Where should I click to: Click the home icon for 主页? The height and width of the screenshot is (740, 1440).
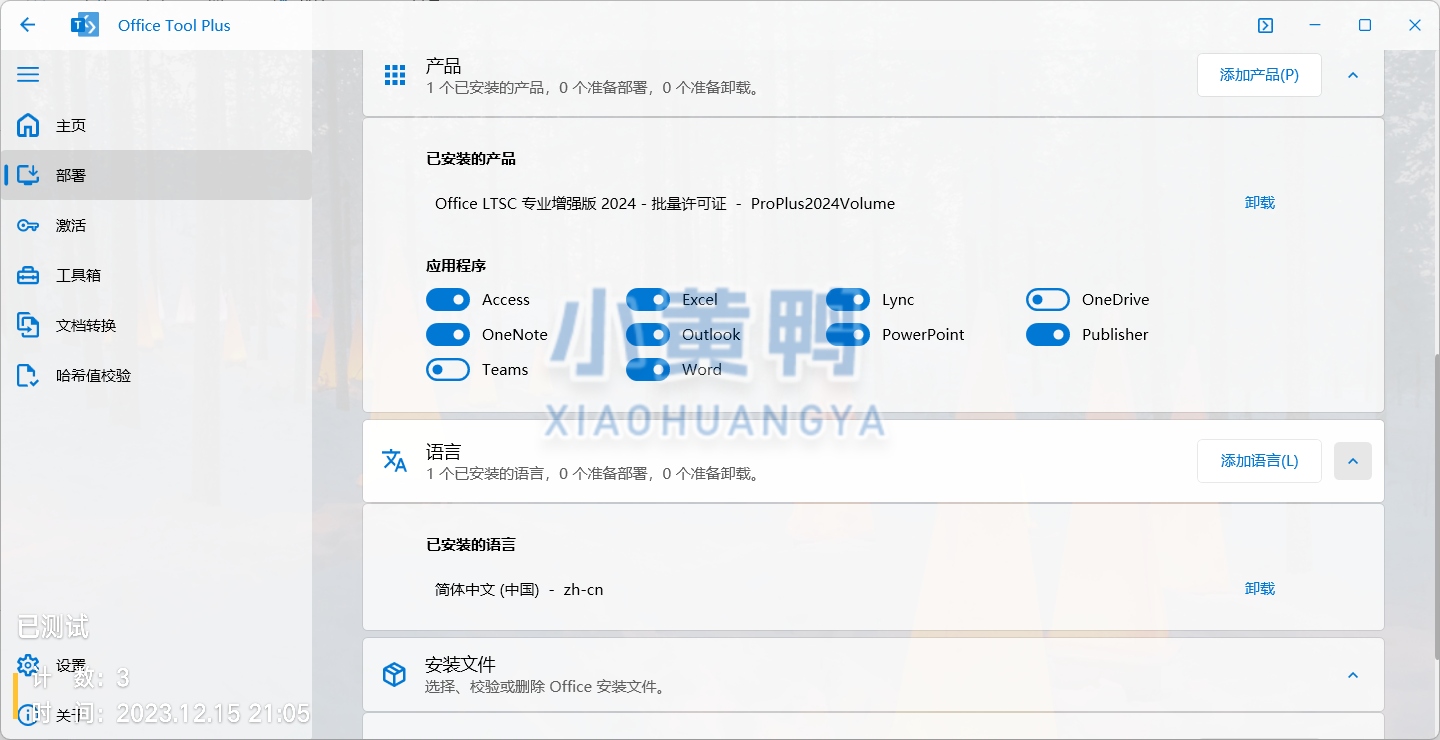coord(28,125)
